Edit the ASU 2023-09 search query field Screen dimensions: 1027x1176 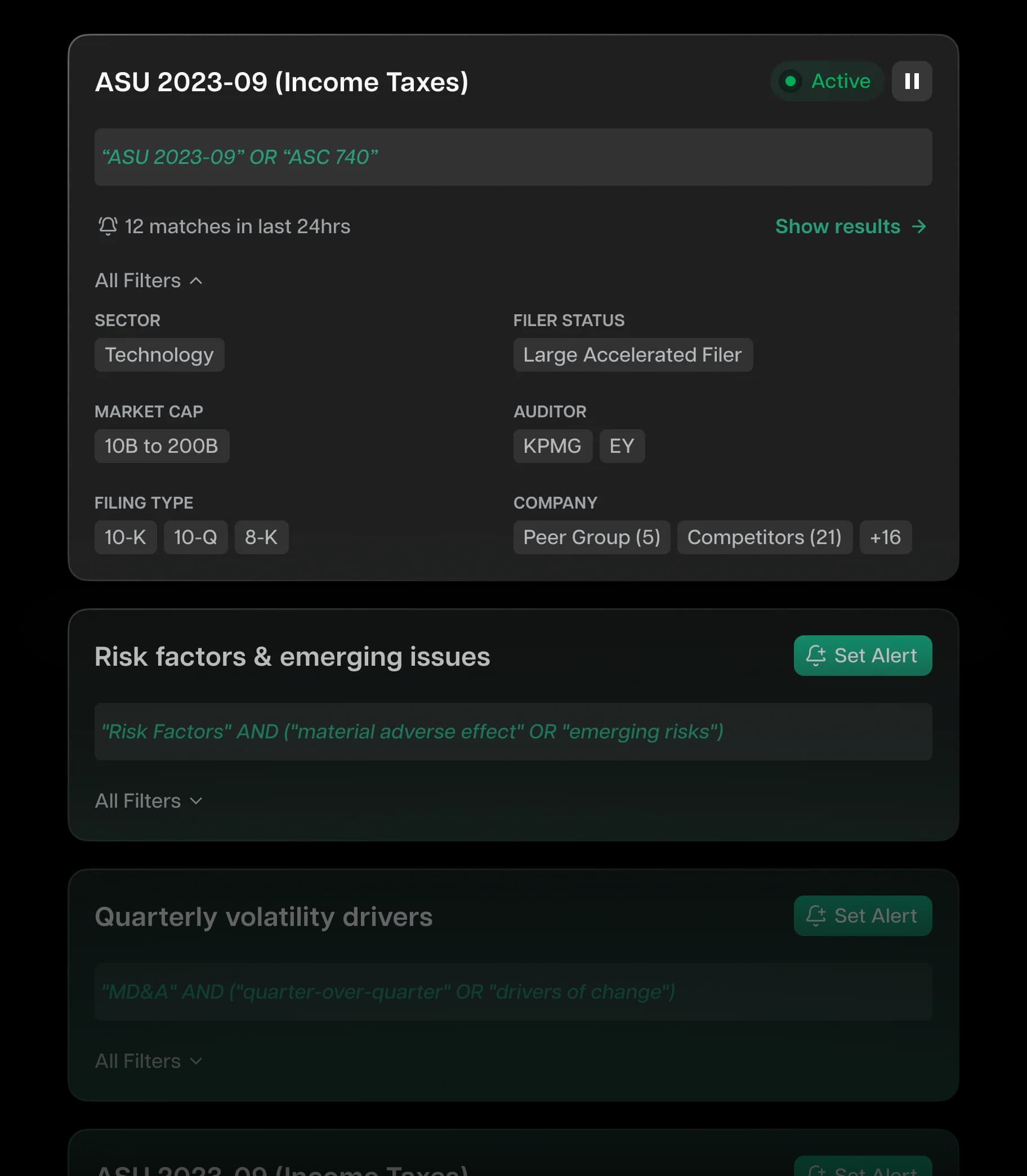pyautogui.click(x=513, y=157)
